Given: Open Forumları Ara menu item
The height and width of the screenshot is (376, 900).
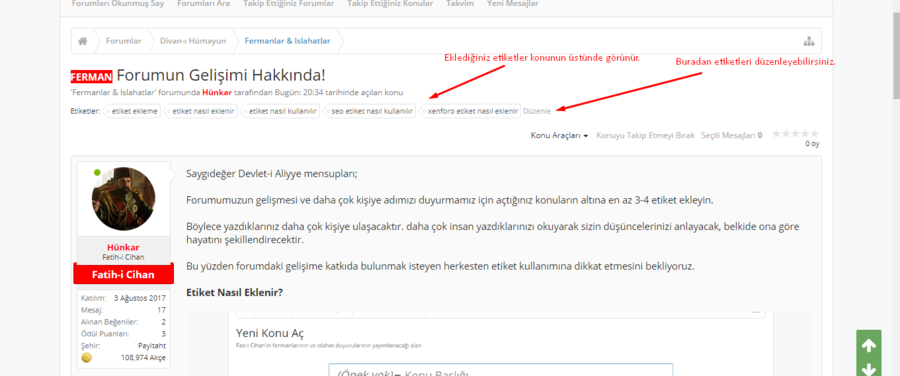Looking at the screenshot, I should coord(204,3).
